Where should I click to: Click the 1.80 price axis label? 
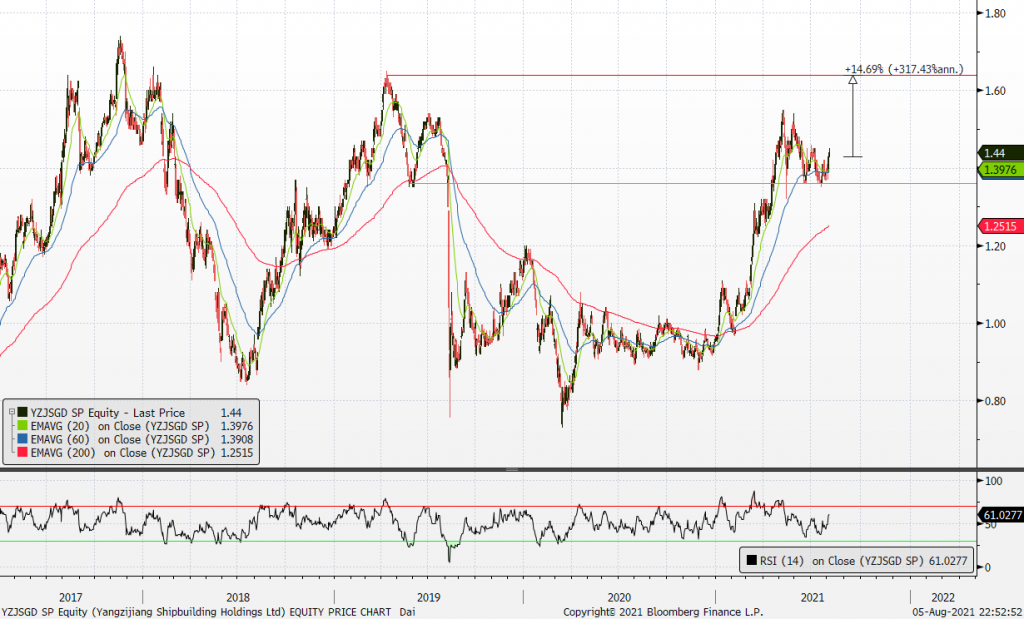coord(995,13)
